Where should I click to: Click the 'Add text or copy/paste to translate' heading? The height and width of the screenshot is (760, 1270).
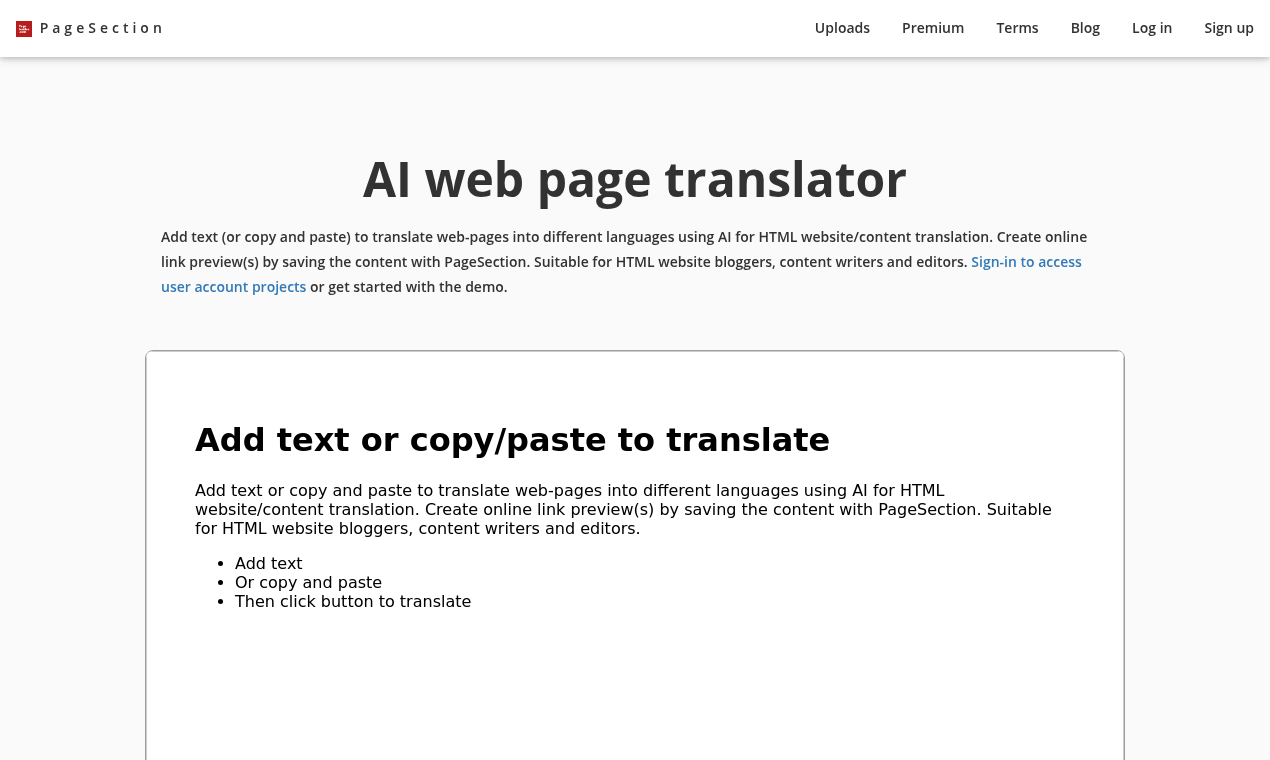click(x=512, y=440)
